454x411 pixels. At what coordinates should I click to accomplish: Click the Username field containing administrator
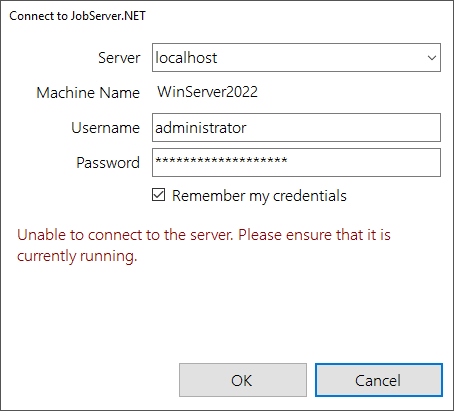296,128
